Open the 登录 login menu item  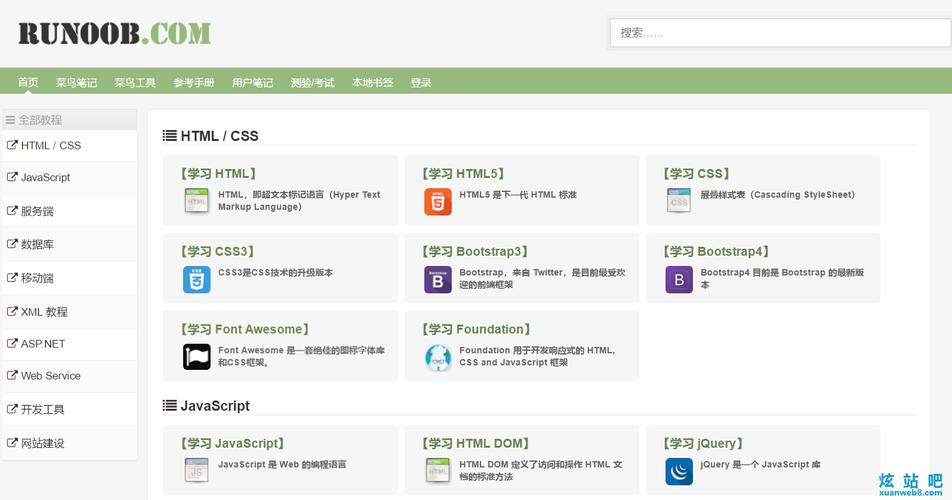tap(421, 82)
